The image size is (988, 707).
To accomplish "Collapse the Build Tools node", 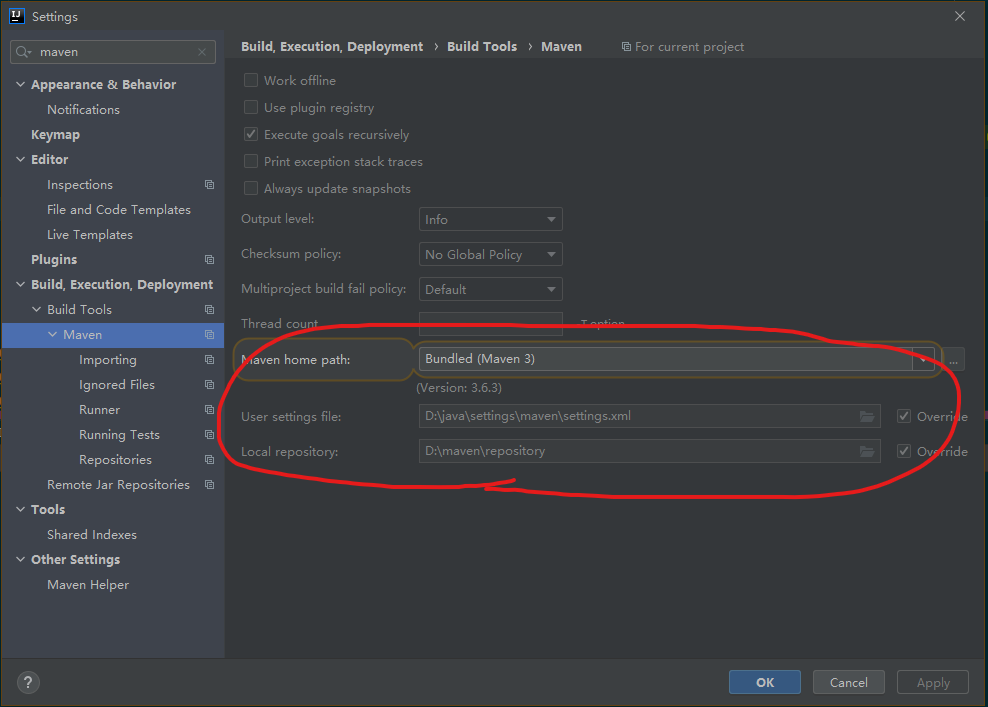I will point(37,309).
